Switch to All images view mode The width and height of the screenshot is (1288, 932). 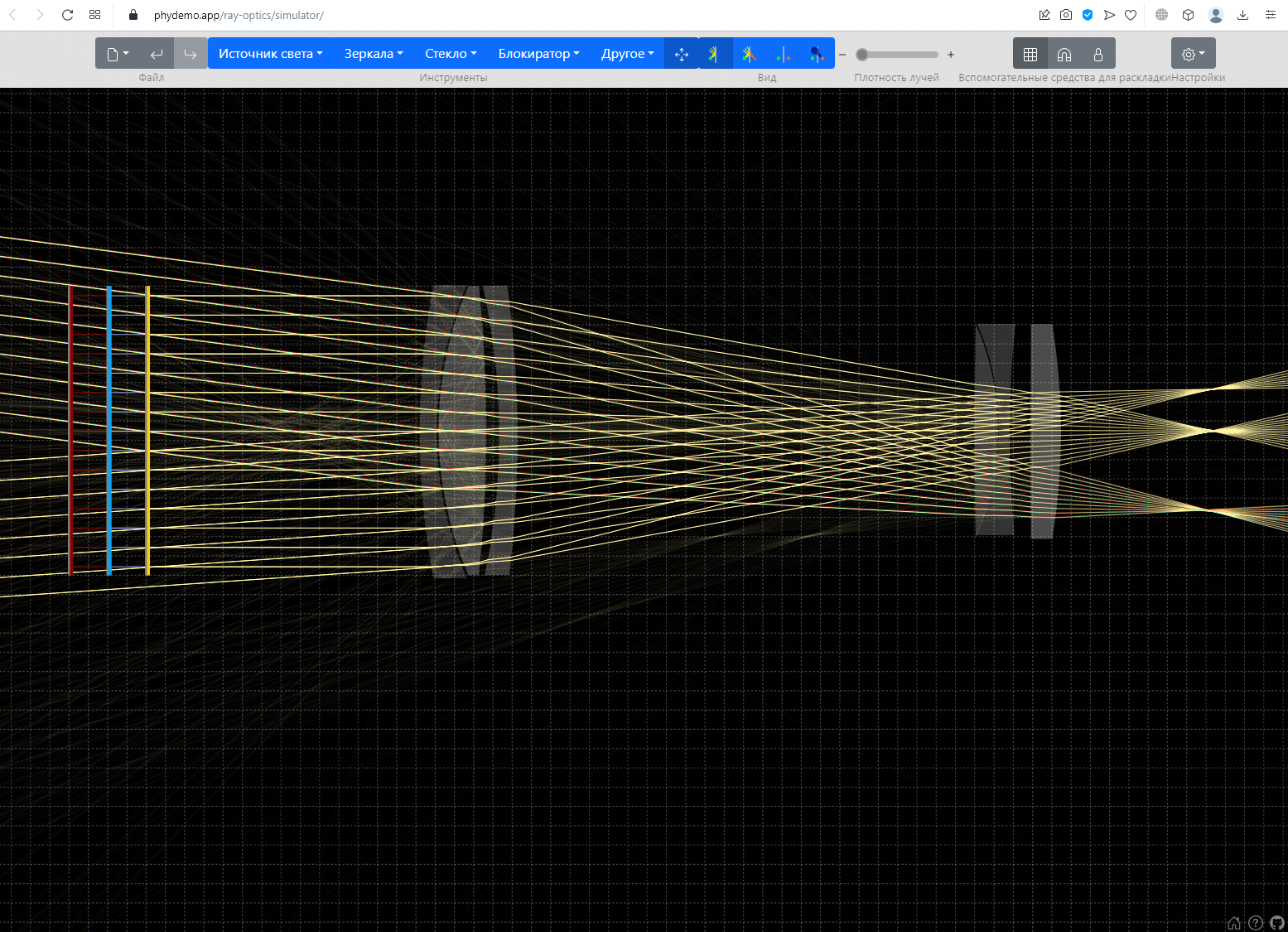point(783,54)
